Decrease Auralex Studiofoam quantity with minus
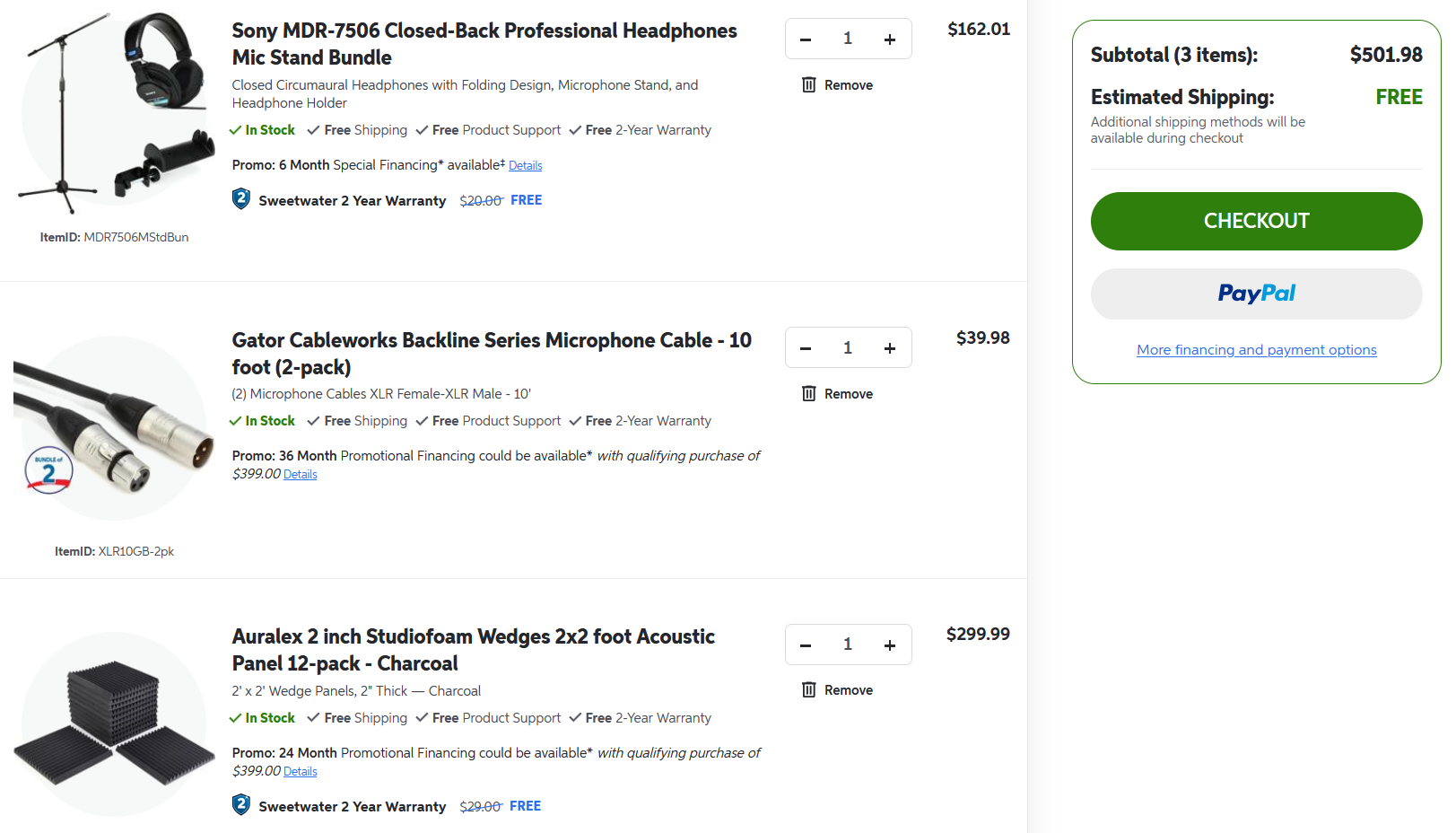 click(806, 645)
